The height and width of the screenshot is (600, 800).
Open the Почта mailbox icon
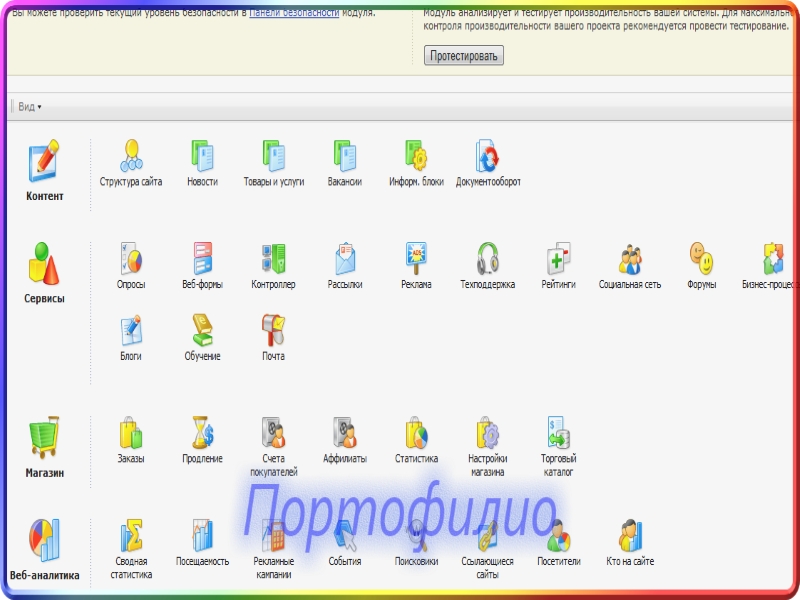274,331
